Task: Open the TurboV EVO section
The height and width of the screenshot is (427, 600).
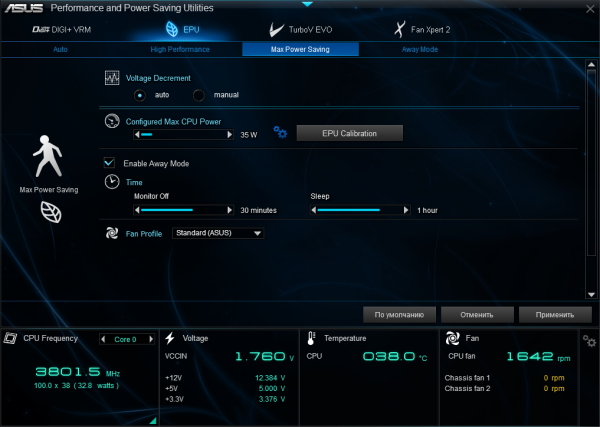Action: point(301,30)
